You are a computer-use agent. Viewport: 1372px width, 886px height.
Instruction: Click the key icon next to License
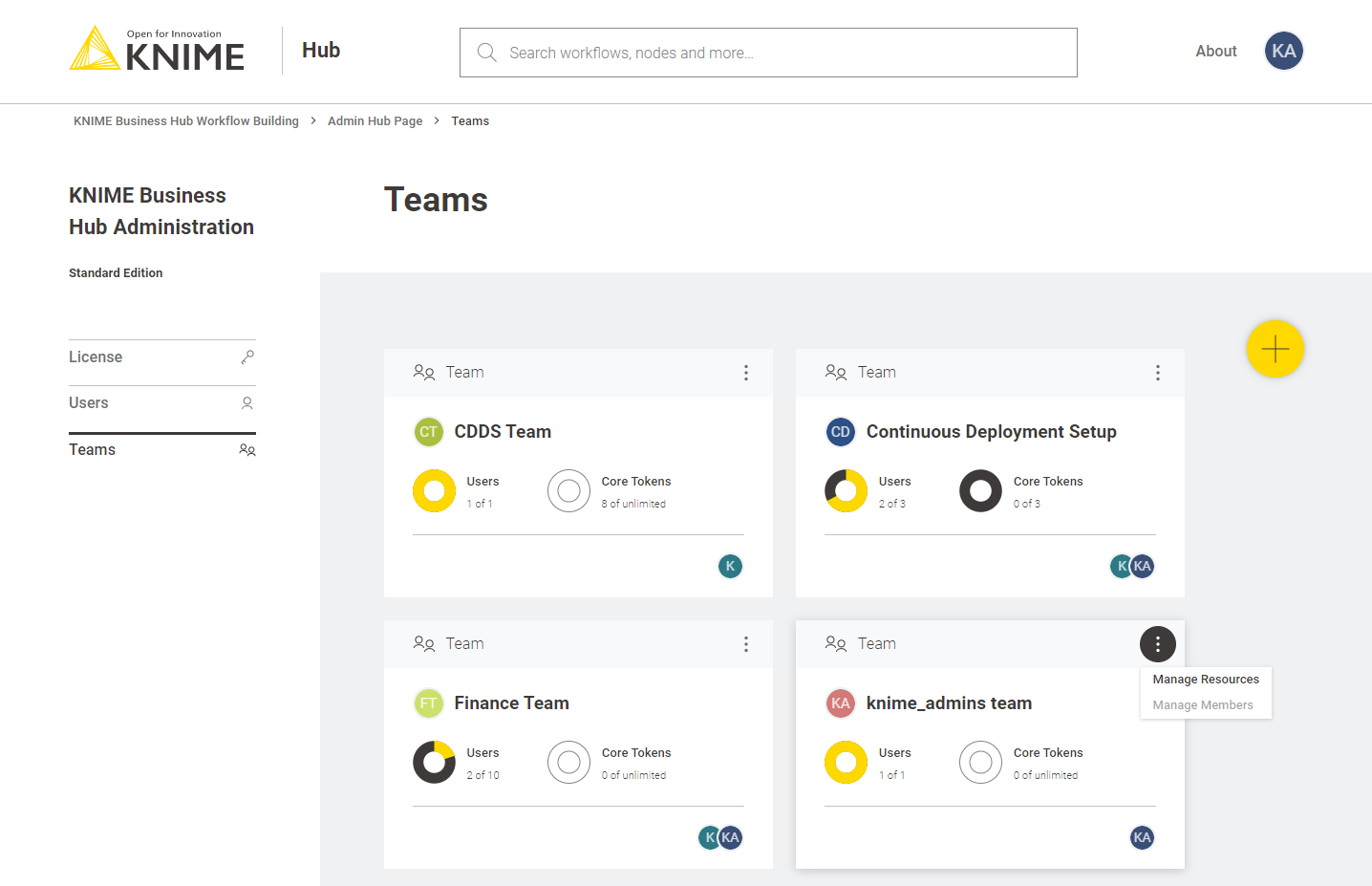(x=247, y=357)
